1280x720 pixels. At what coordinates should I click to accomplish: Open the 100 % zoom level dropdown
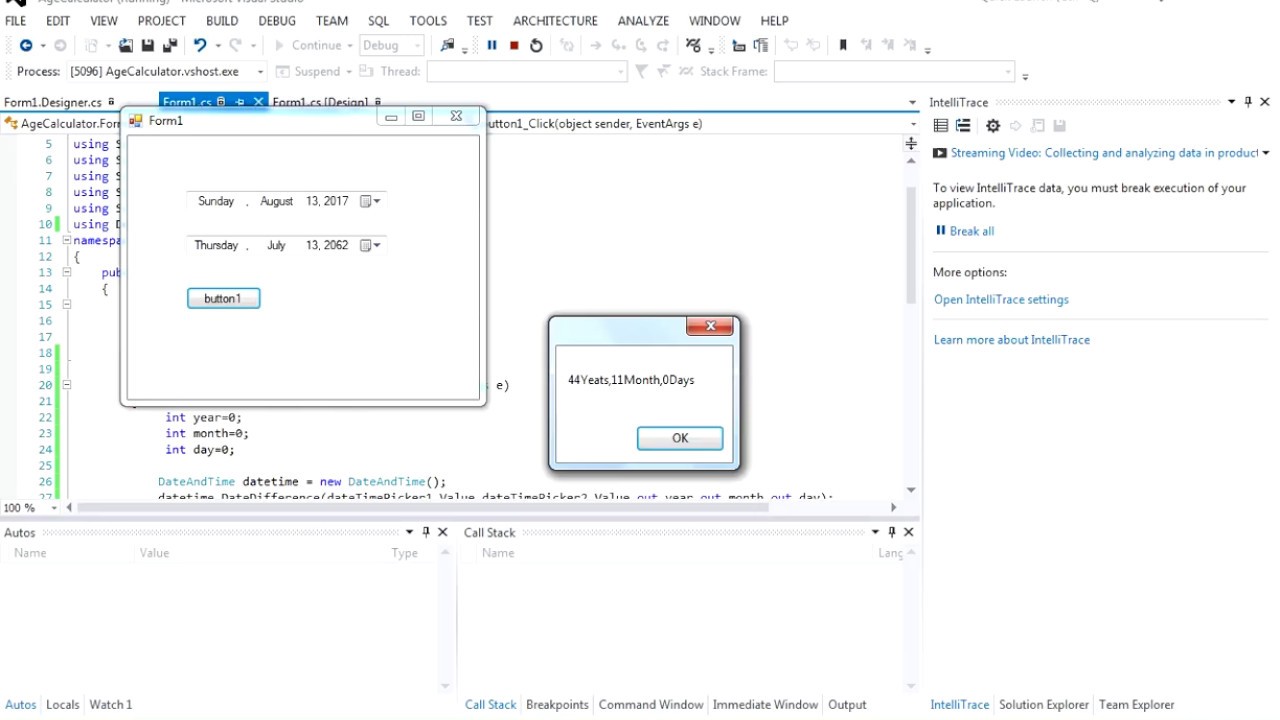[54, 508]
